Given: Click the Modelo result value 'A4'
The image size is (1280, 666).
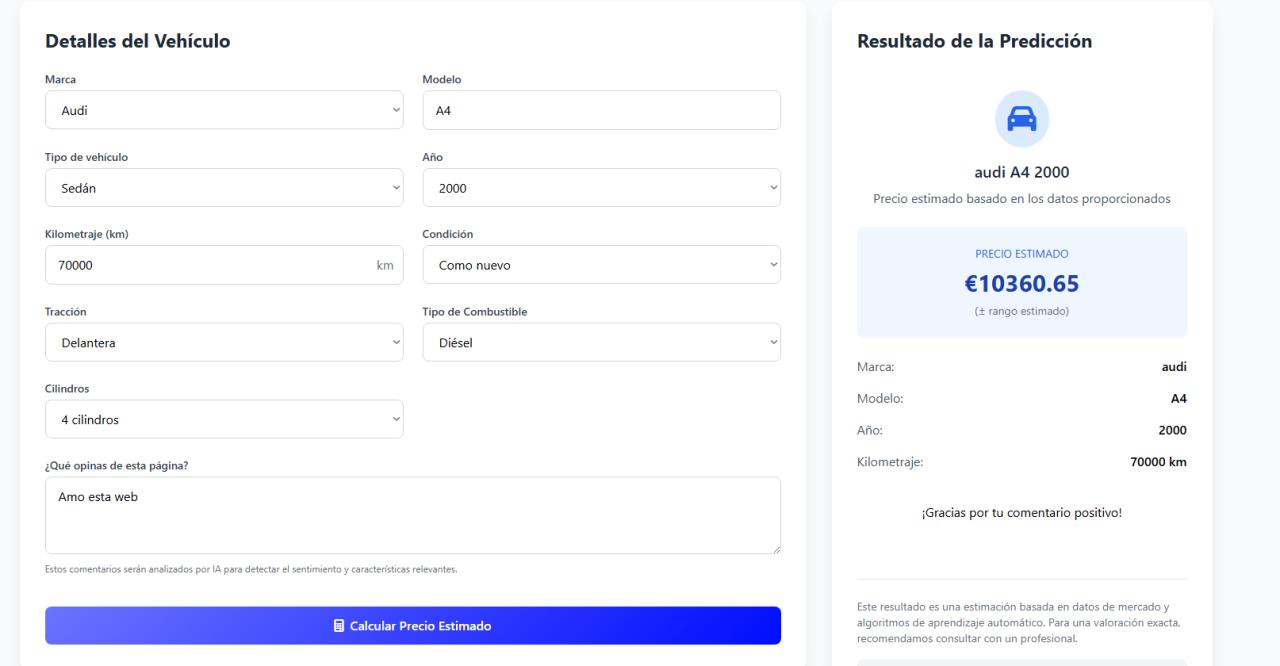Looking at the screenshot, I should (x=1179, y=399).
